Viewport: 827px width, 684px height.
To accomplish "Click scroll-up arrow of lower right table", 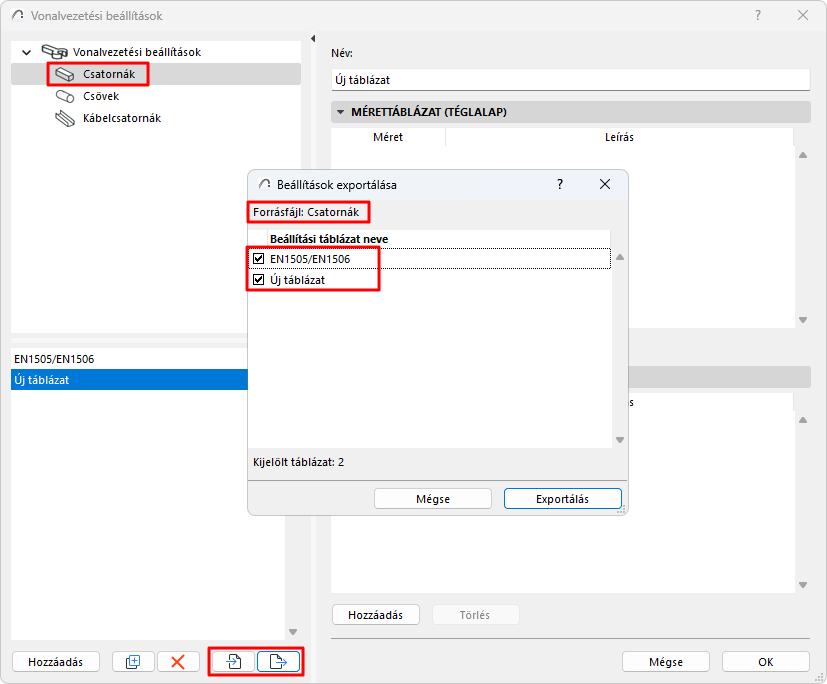I will click(803, 420).
